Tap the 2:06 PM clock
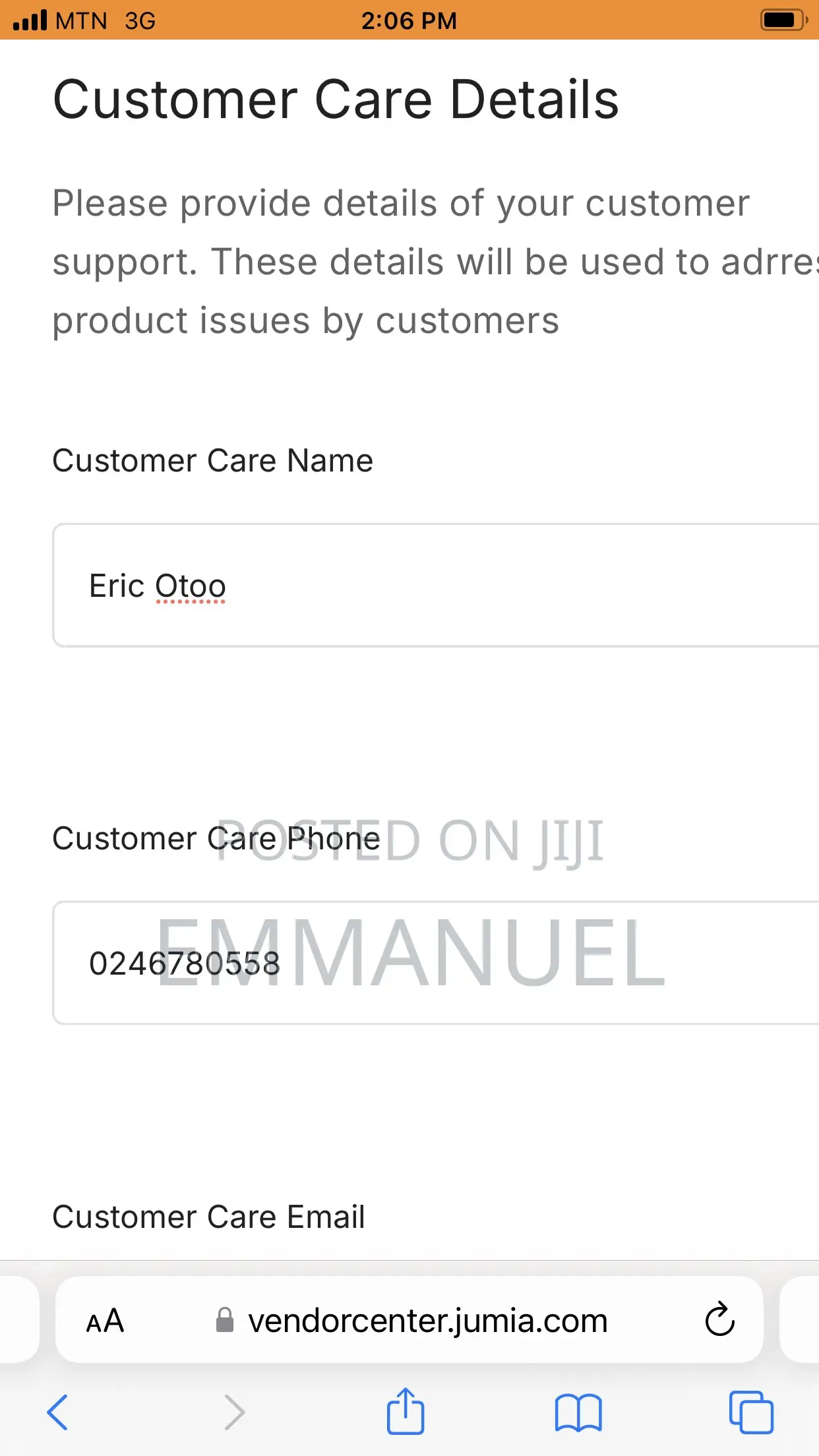 tap(409, 20)
